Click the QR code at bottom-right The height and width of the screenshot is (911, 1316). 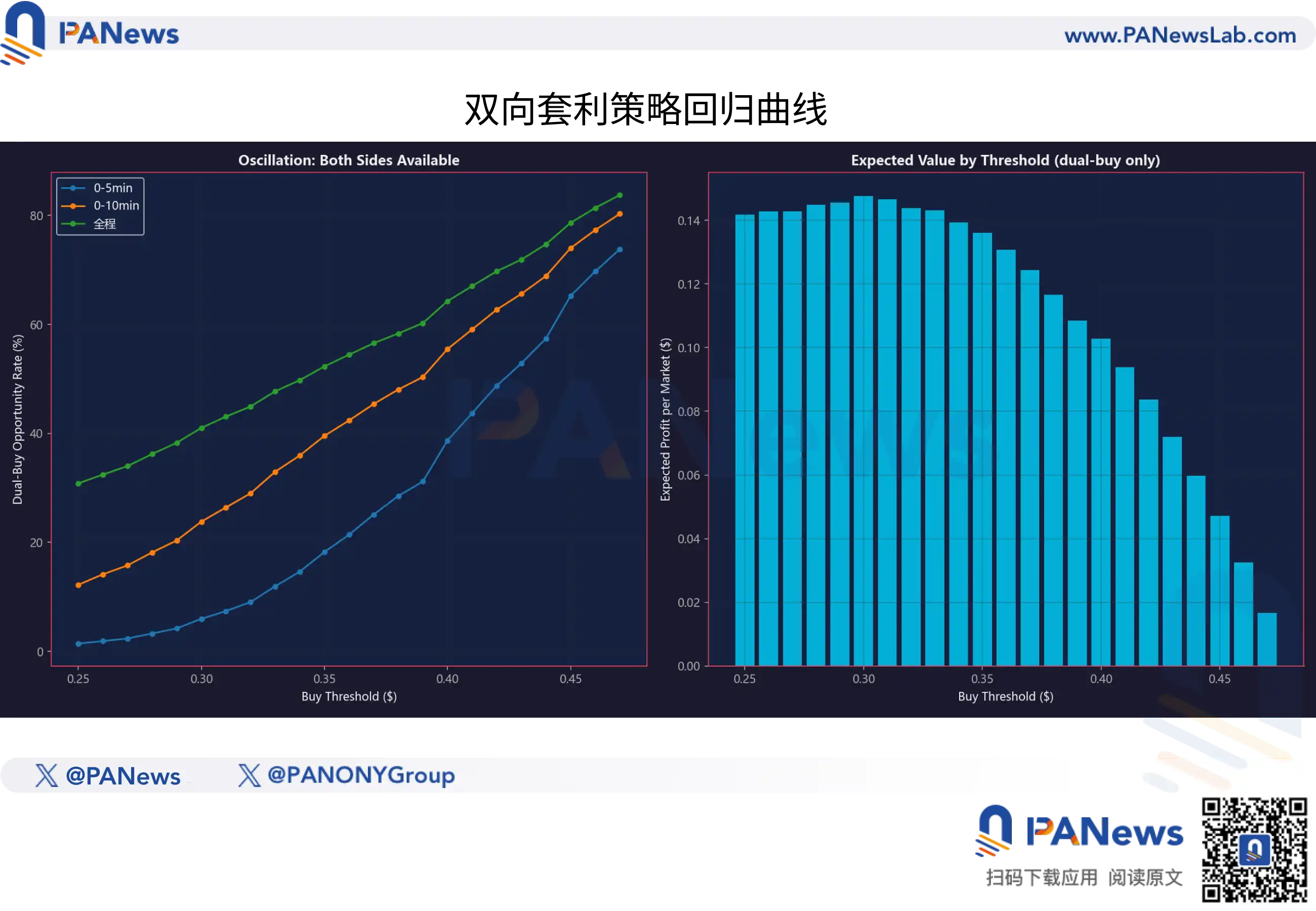coord(1254,850)
